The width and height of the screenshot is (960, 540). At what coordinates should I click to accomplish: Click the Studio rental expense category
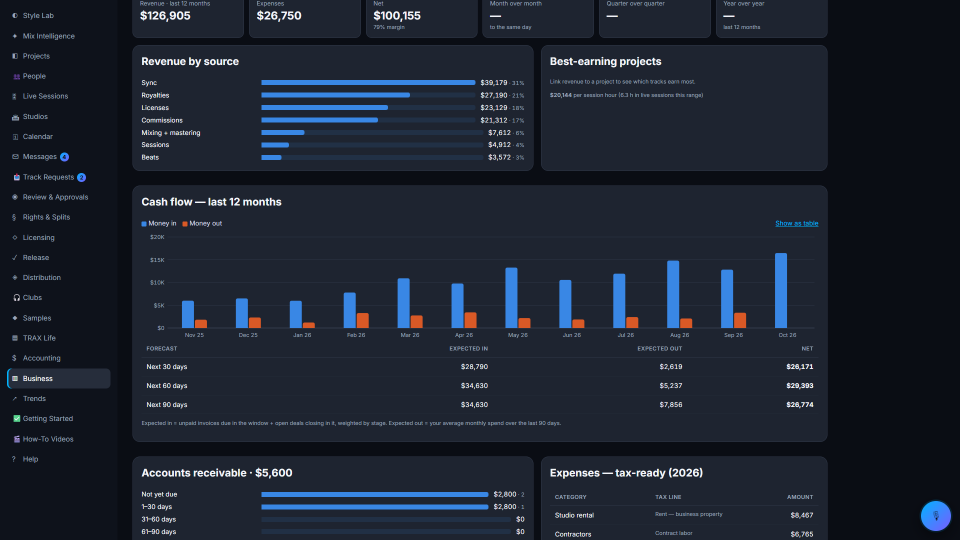(x=574, y=516)
